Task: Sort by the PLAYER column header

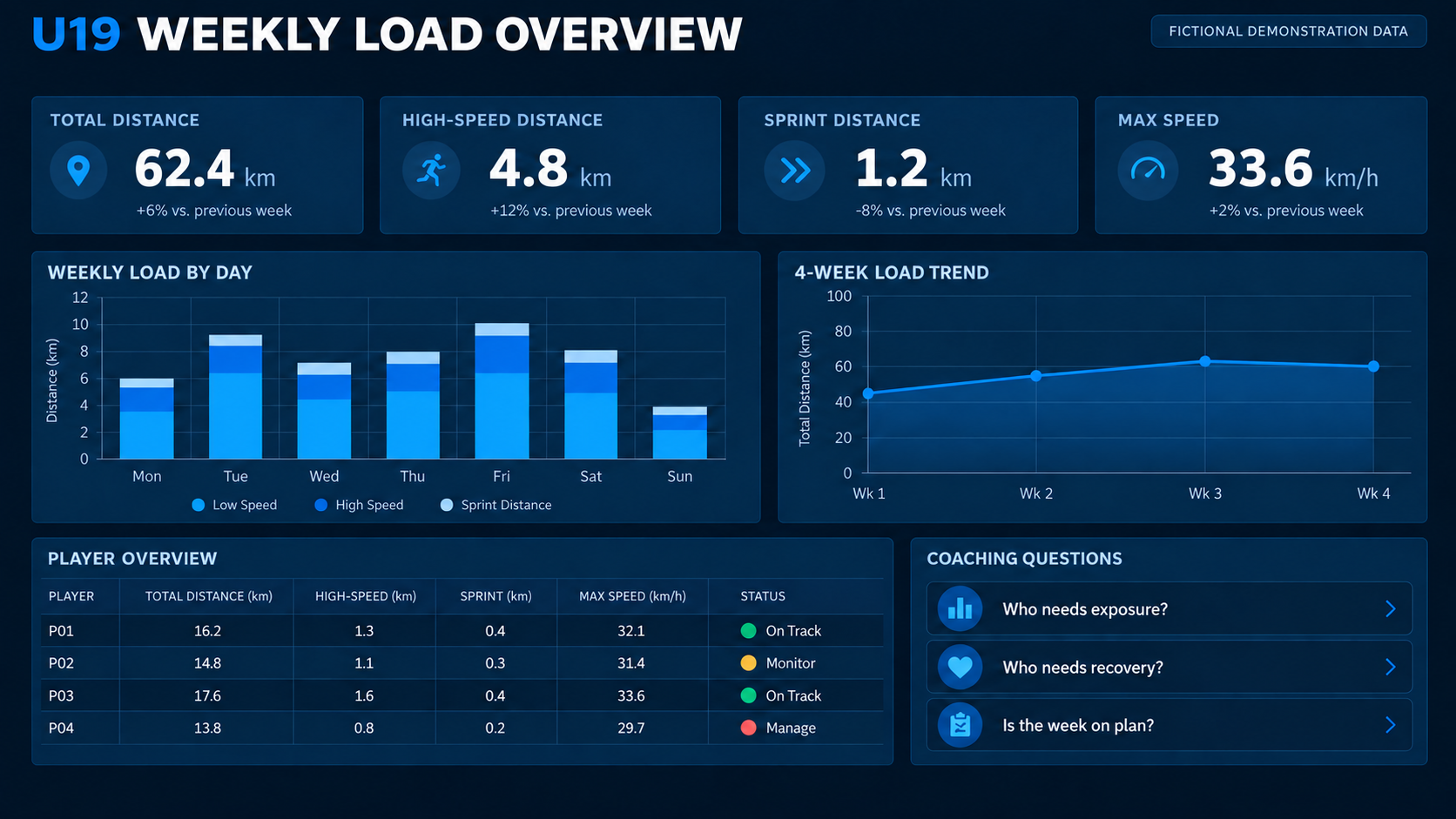Action: coord(71,596)
